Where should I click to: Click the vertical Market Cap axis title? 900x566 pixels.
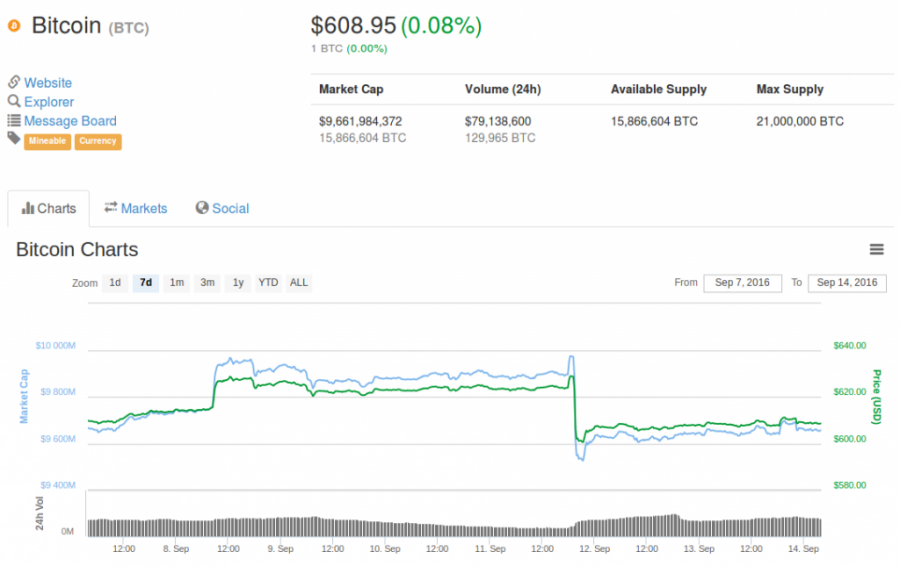tap(24, 396)
